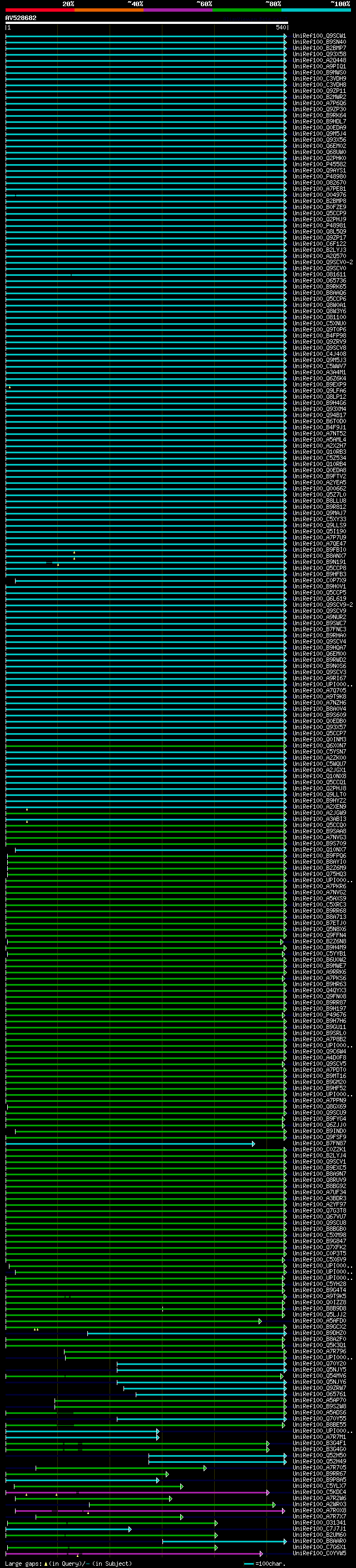Image resolution: width=356 pixels, height=1568 pixels.
Task: Select the UniRef100_P49676 label
Action: pos(319,1015)
